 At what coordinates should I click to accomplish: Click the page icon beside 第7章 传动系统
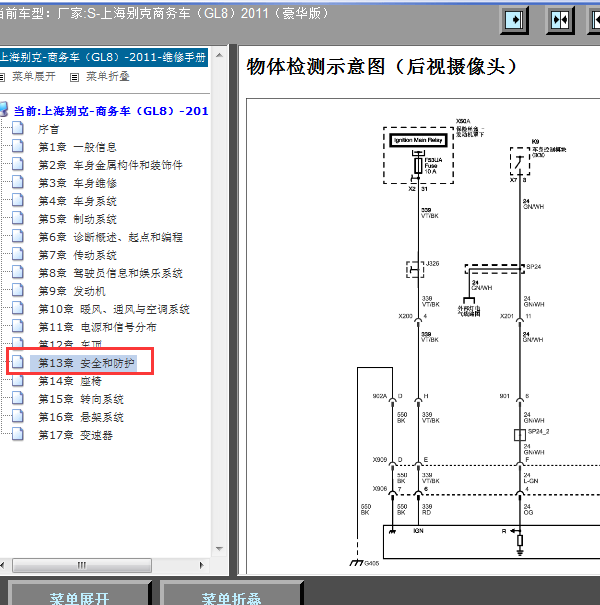click(18, 254)
